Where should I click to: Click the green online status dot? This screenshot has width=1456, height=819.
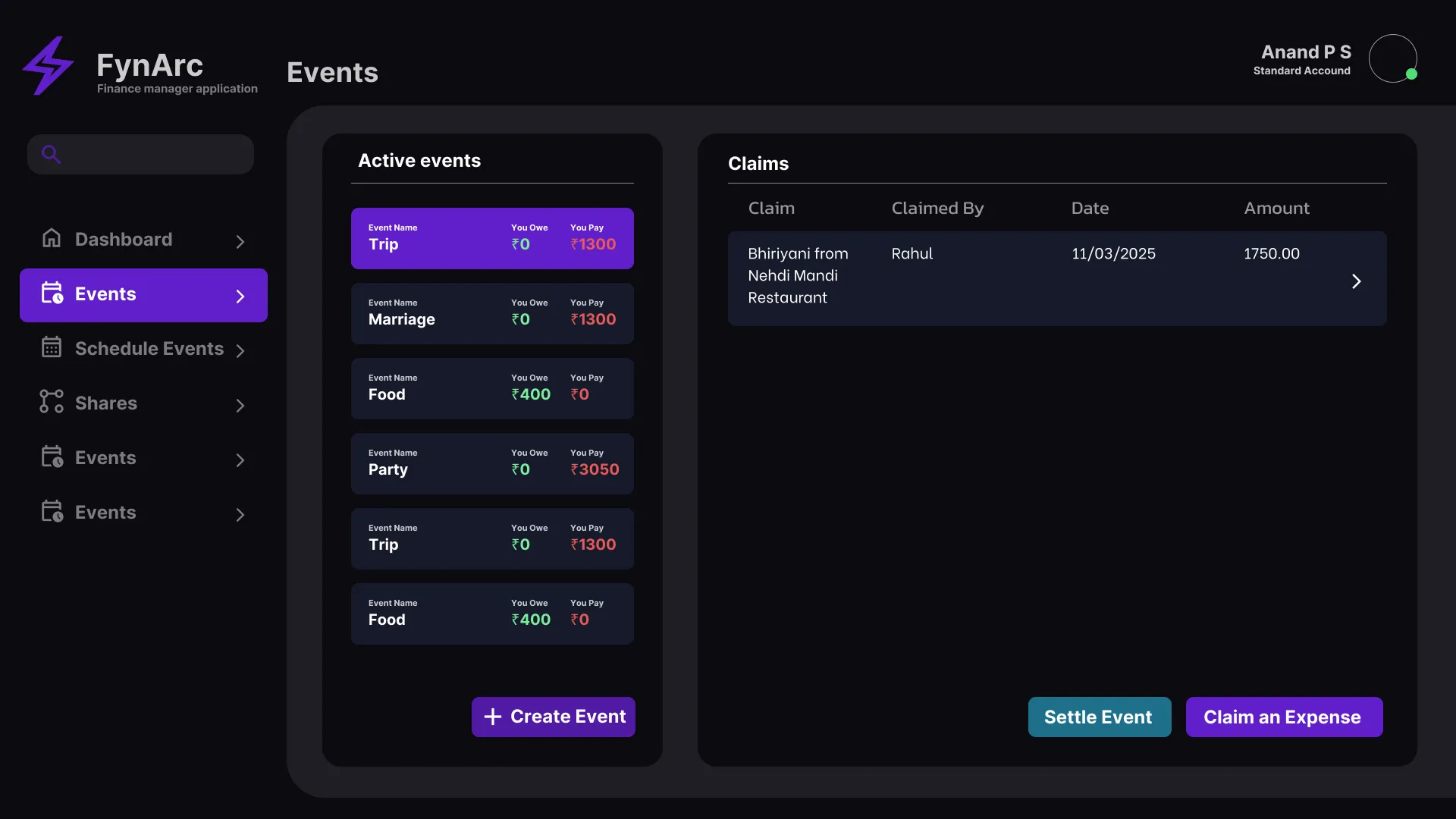point(1412,74)
